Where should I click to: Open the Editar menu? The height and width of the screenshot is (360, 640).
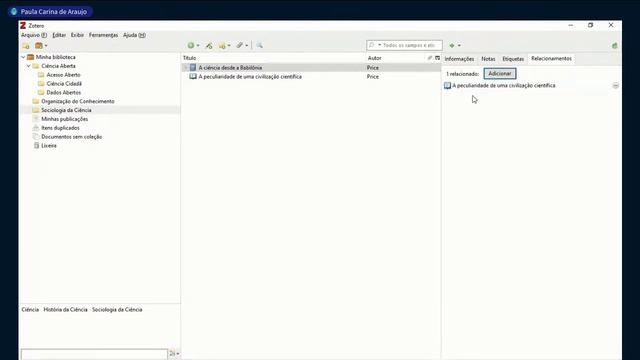point(59,35)
